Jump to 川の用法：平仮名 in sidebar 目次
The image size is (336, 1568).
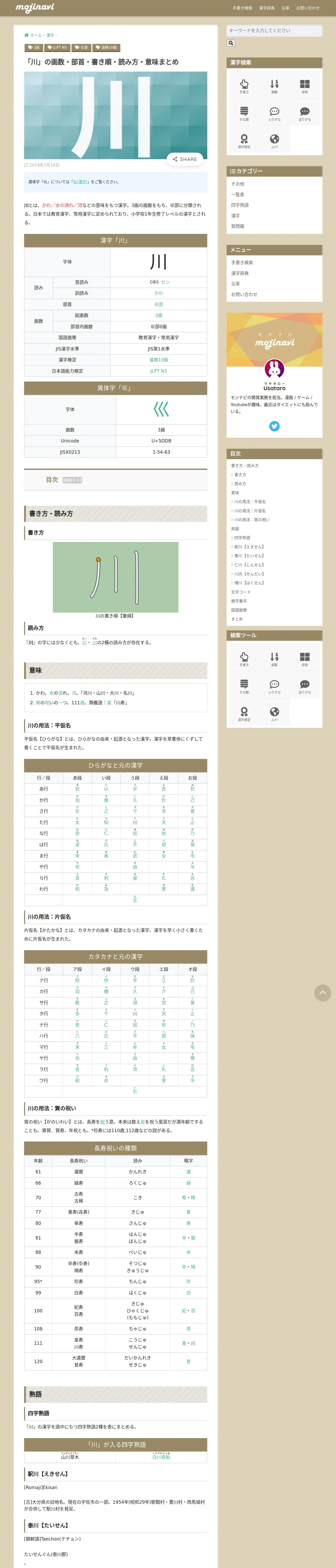[249, 501]
